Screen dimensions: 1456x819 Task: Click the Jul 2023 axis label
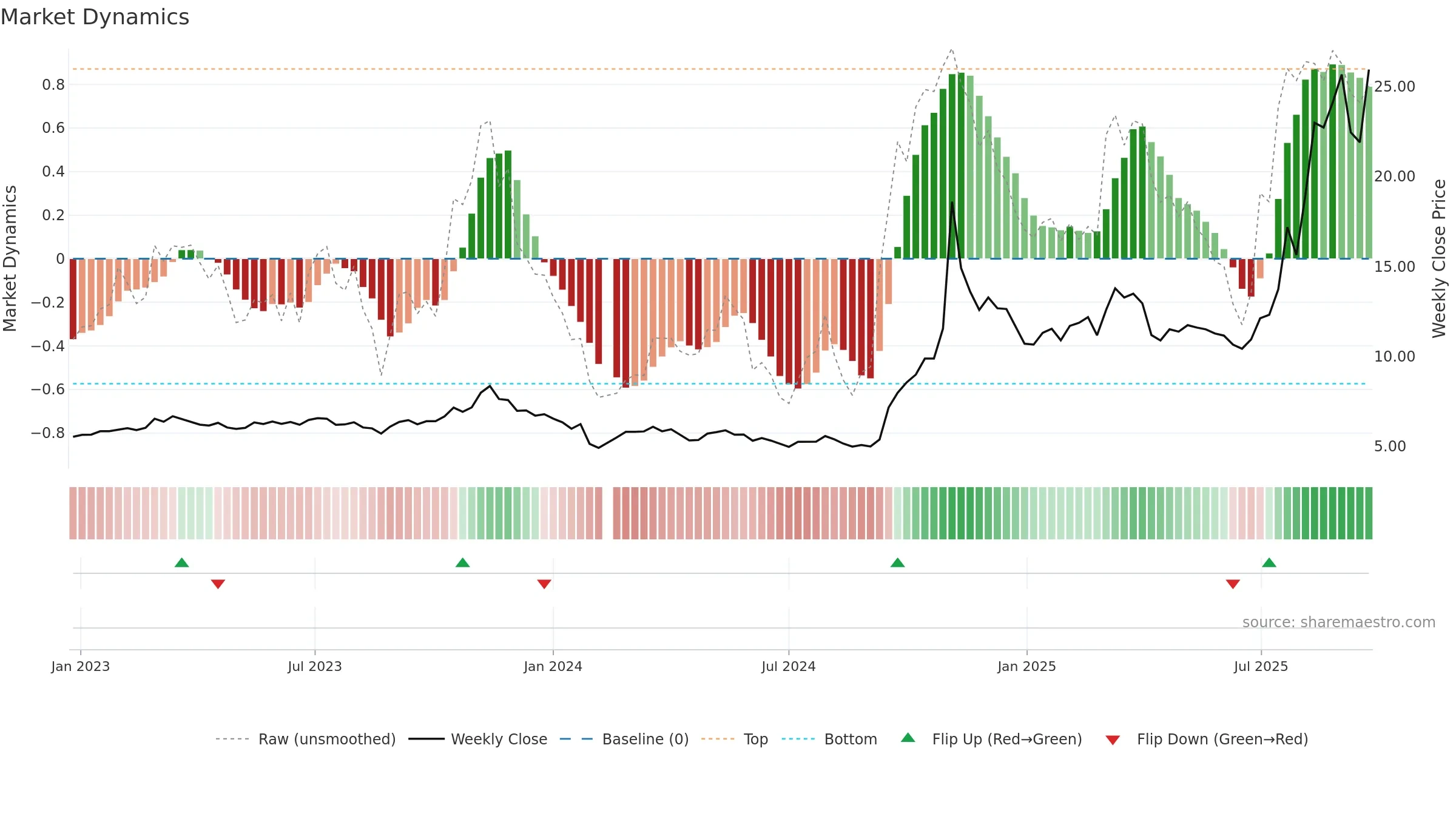[x=315, y=666]
